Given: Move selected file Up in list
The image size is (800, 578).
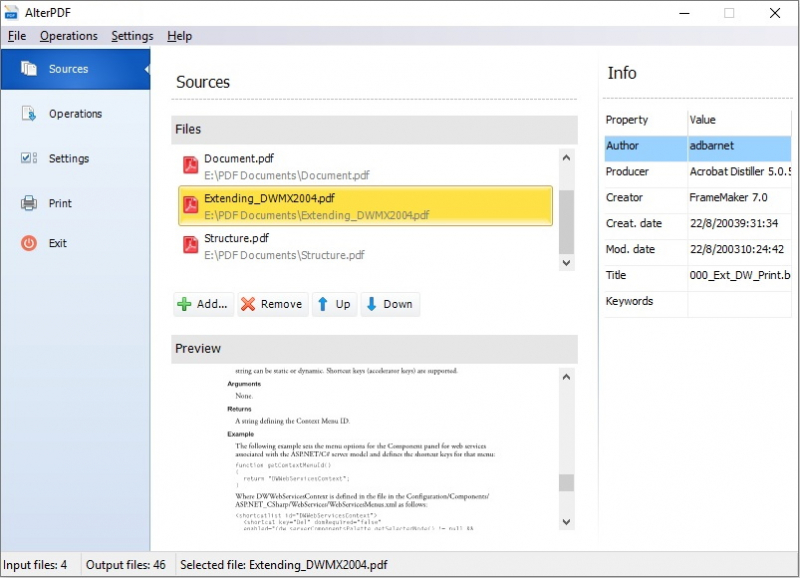Looking at the screenshot, I should click(333, 304).
